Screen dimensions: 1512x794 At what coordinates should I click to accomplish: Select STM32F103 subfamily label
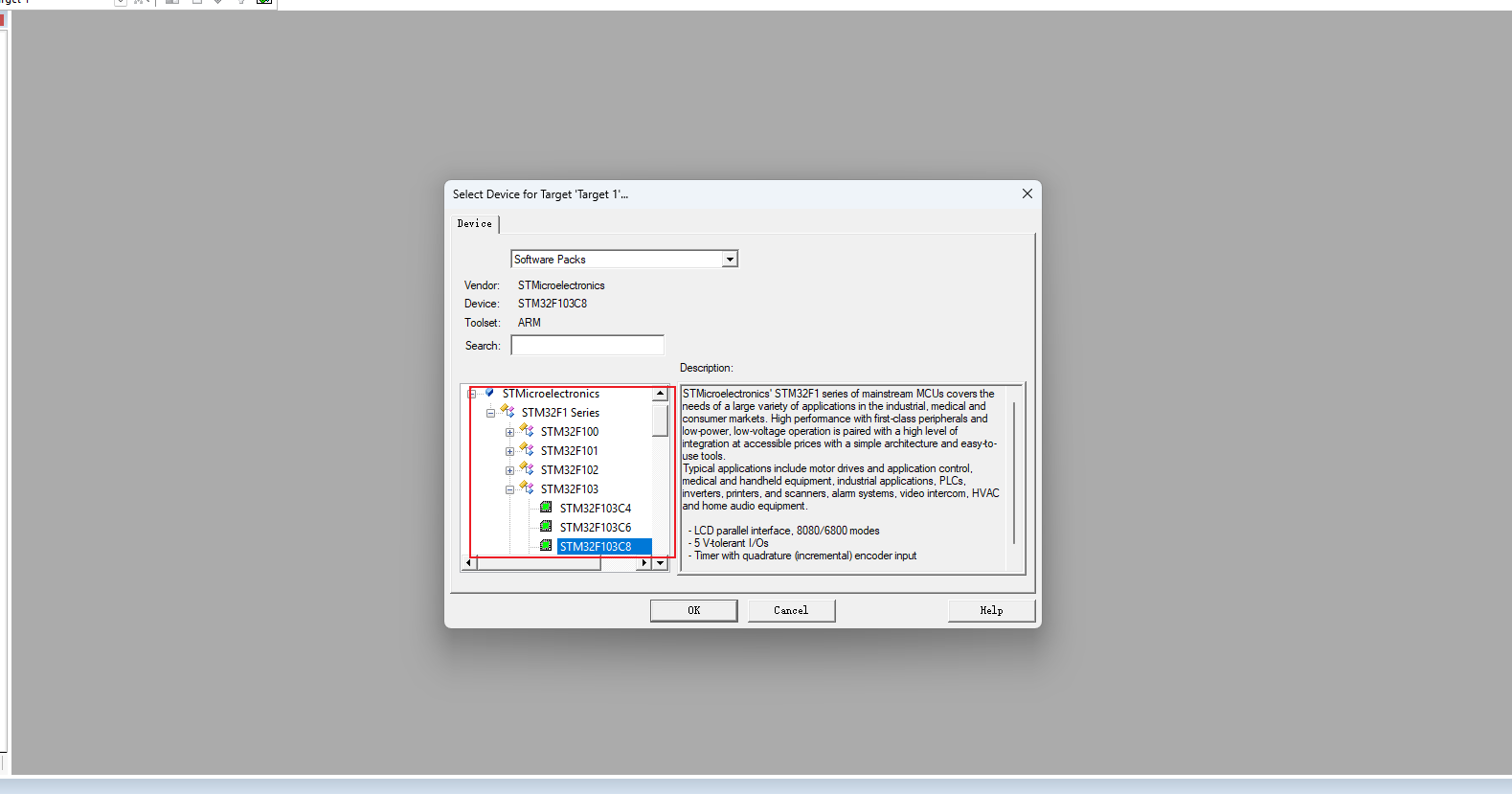tap(570, 488)
